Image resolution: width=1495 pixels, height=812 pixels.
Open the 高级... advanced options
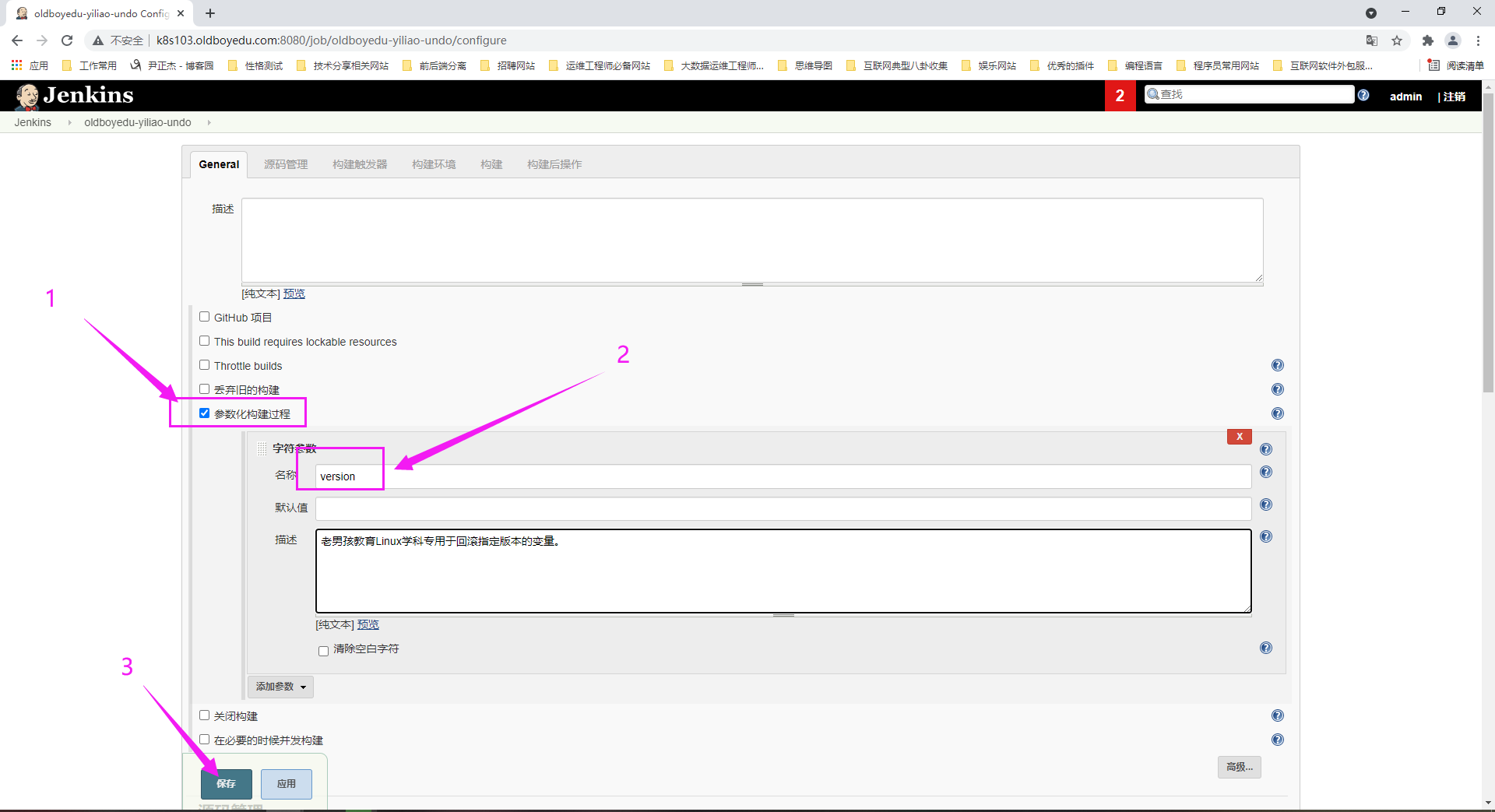click(x=1239, y=767)
